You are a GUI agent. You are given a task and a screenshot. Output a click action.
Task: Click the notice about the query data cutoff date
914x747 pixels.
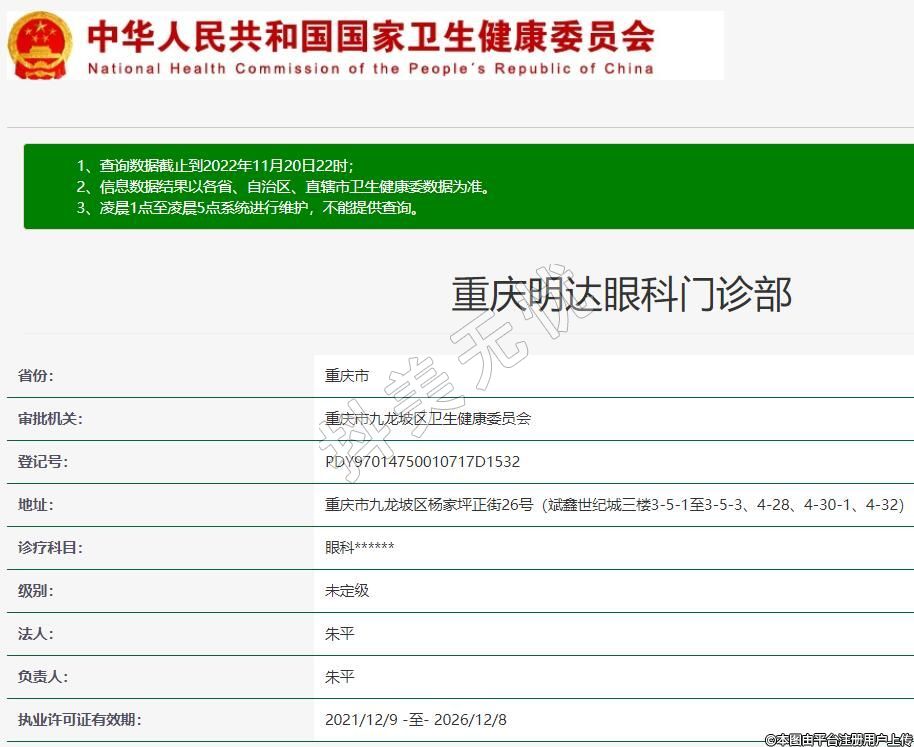pos(215,165)
